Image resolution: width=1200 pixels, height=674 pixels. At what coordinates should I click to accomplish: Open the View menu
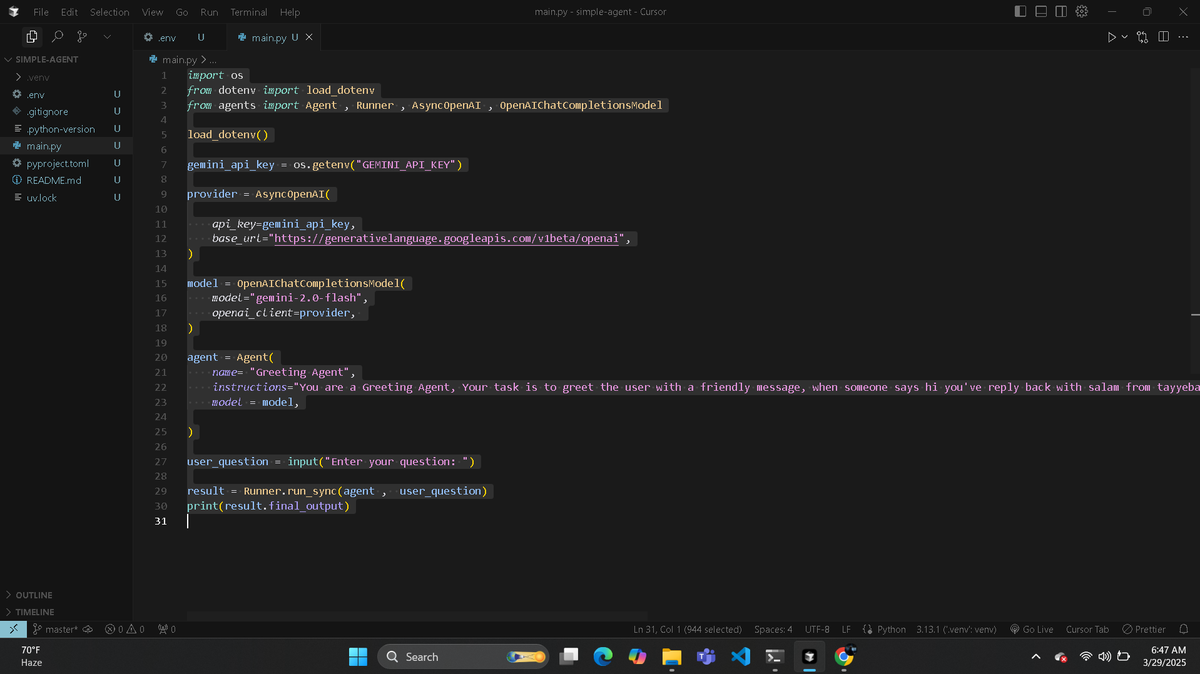point(153,12)
